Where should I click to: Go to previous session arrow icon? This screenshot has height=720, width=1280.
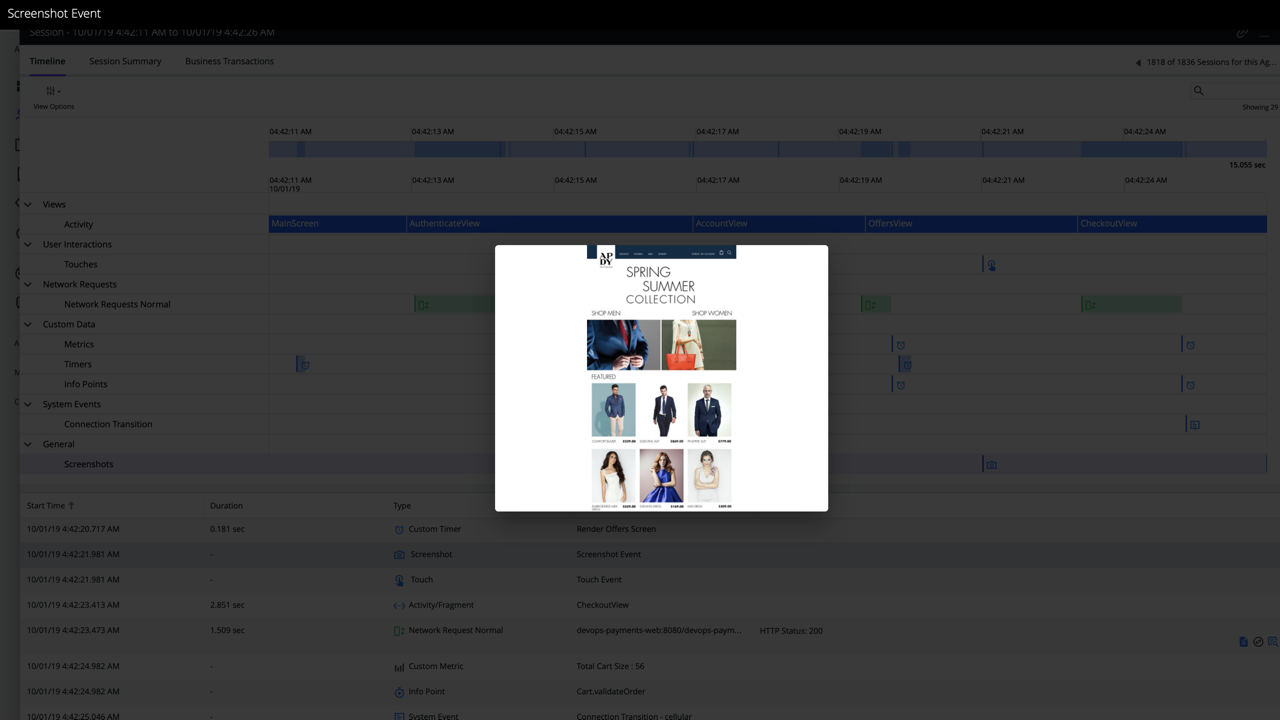click(x=1138, y=62)
